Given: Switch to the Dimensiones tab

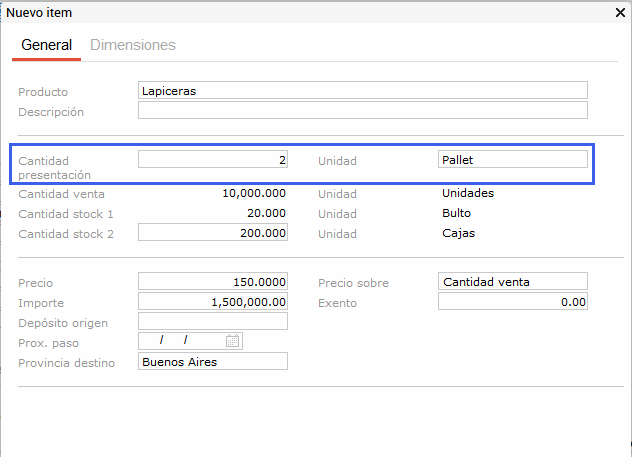Looking at the screenshot, I should [x=133, y=45].
